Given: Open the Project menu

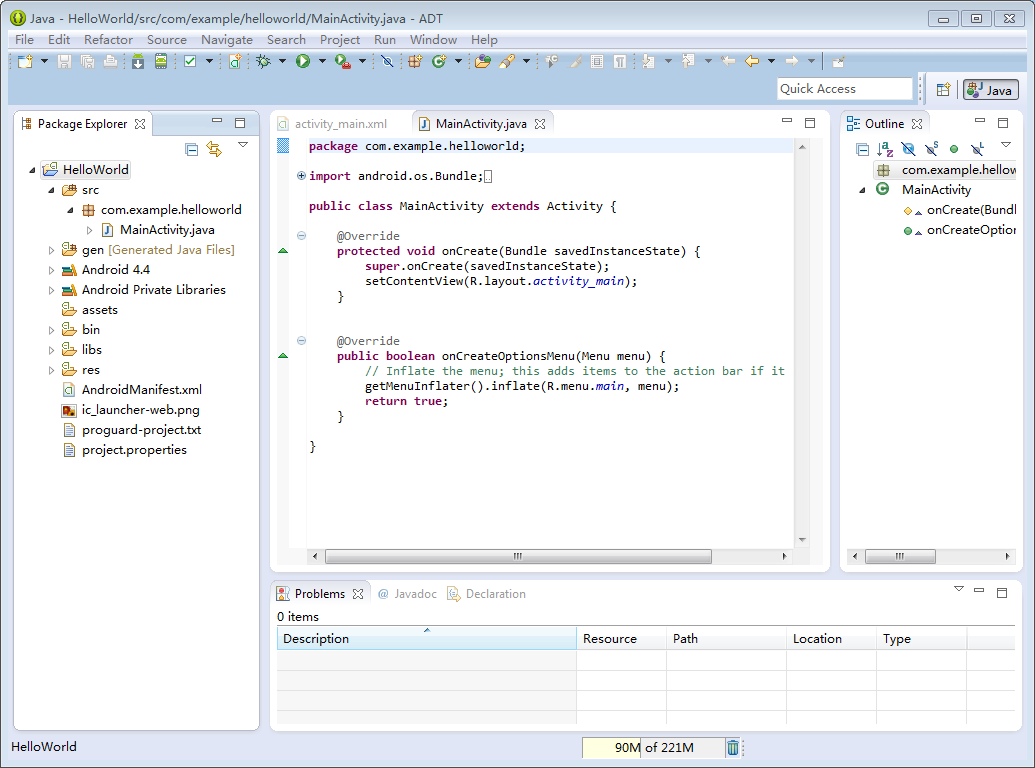Looking at the screenshot, I should tap(339, 40).
